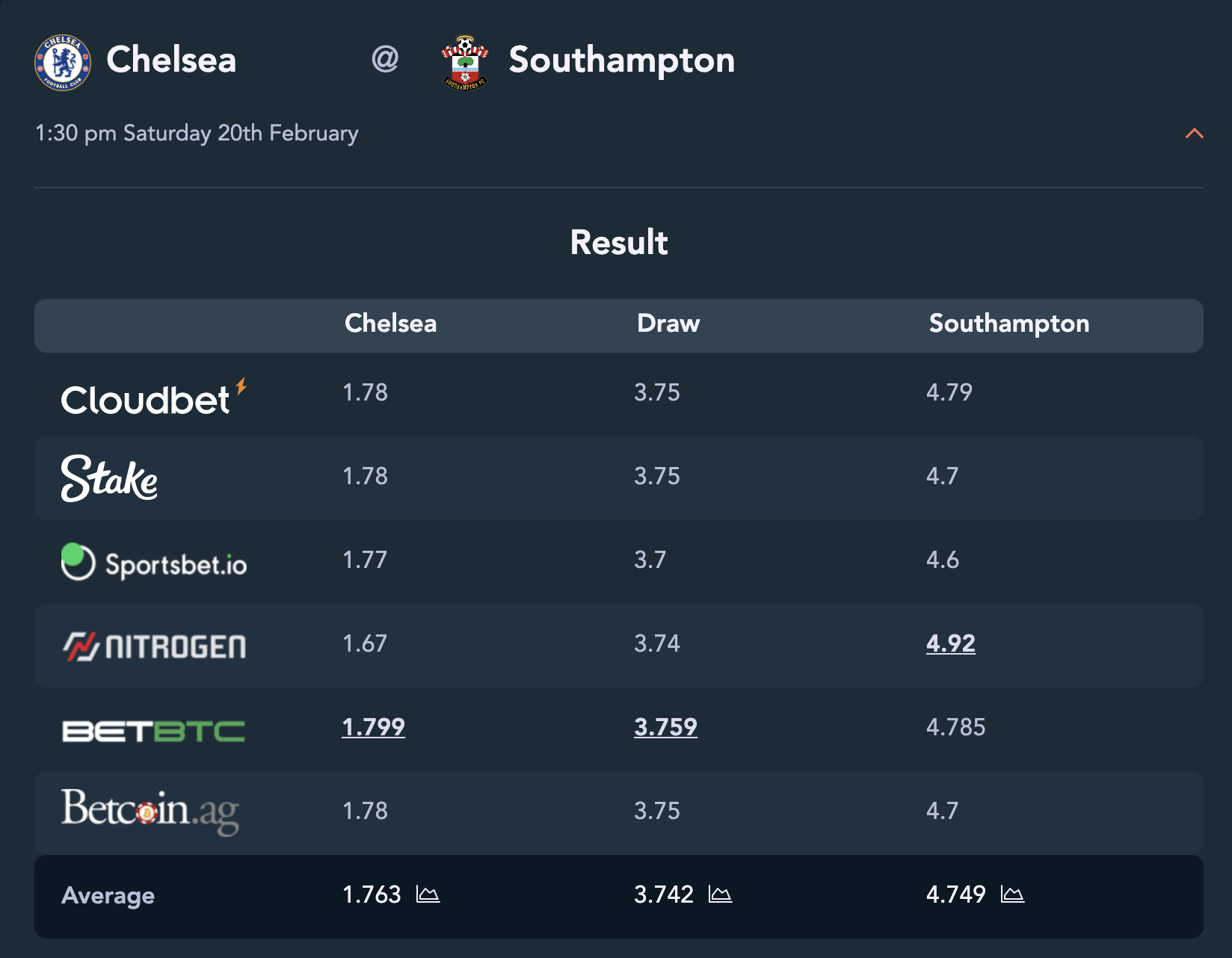Click the Southampton club crest icon
The image size is (1232, 958).
(465, 63)
